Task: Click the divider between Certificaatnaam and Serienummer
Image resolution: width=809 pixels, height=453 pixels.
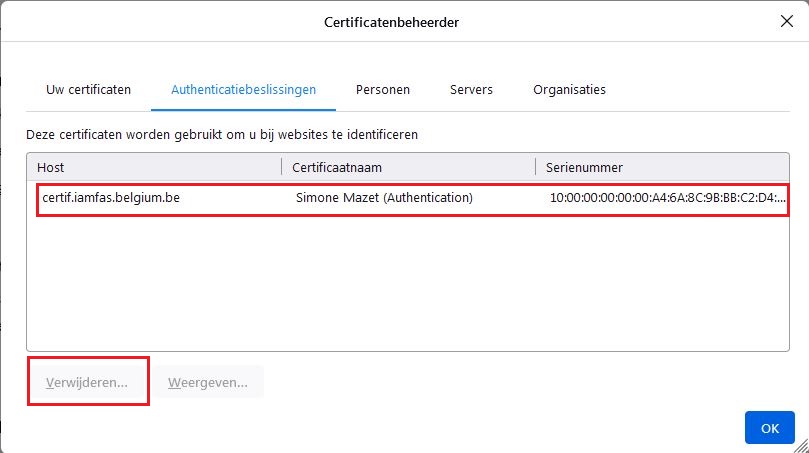Action: [x=535, y=167]
